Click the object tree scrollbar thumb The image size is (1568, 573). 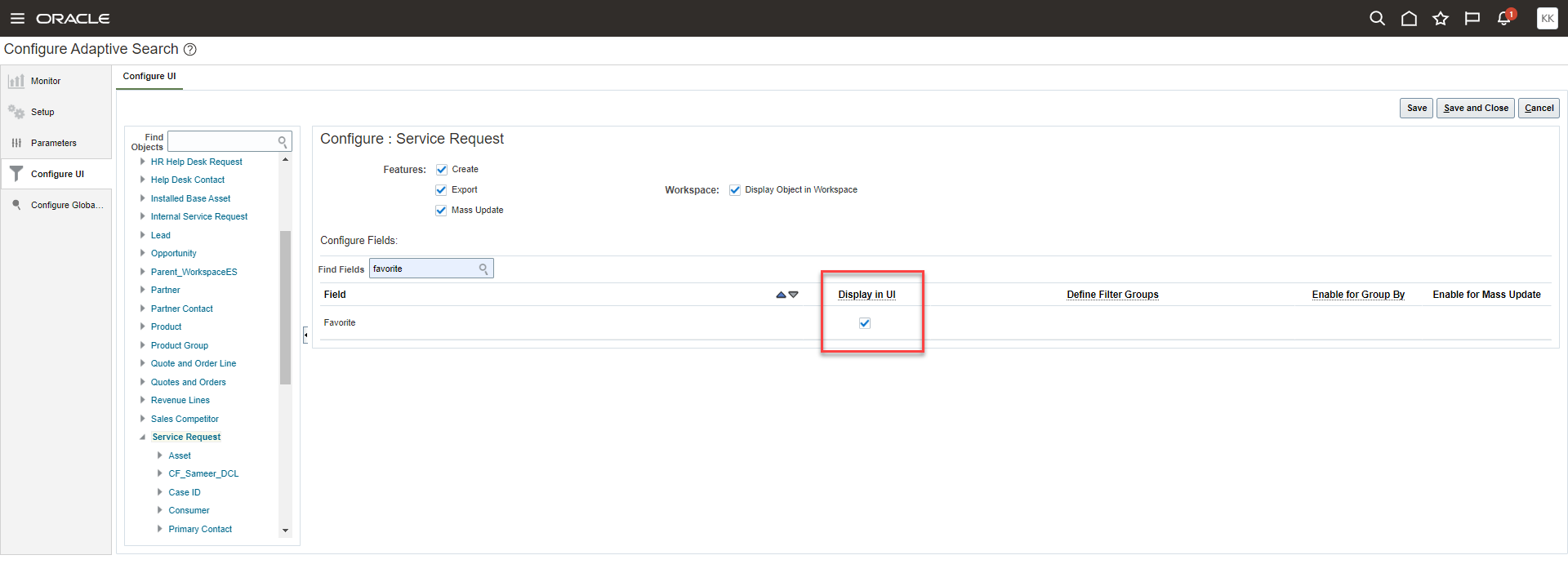pos(285,308)
